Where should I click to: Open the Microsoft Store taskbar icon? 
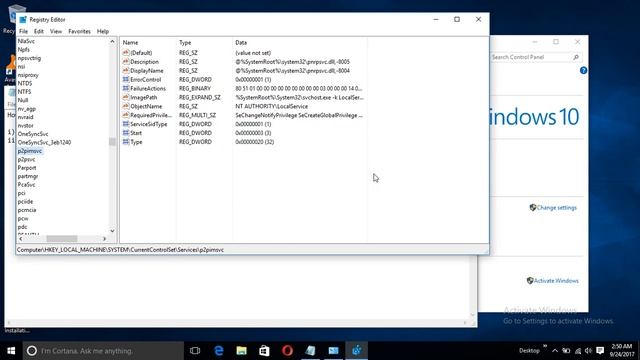264,351
